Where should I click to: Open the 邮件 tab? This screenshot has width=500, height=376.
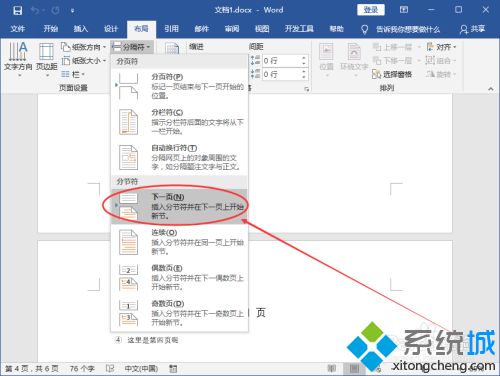[x=202, y=29]
